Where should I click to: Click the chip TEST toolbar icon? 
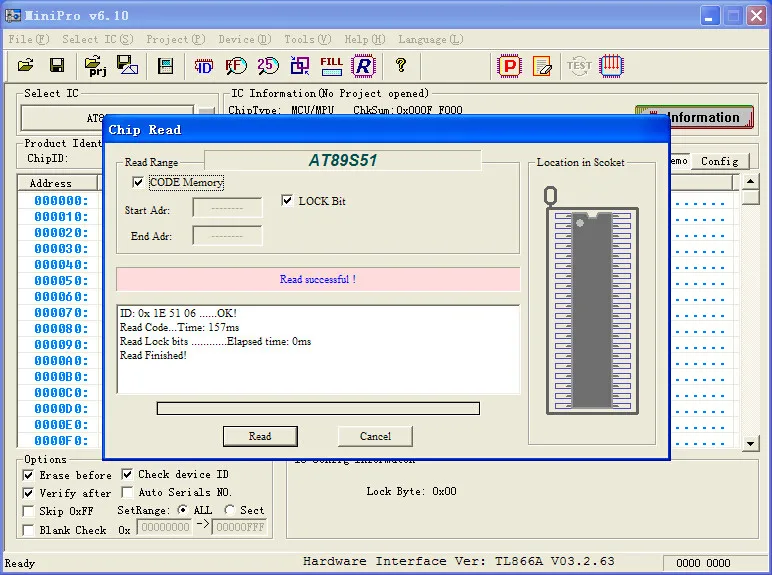[579, 66]
